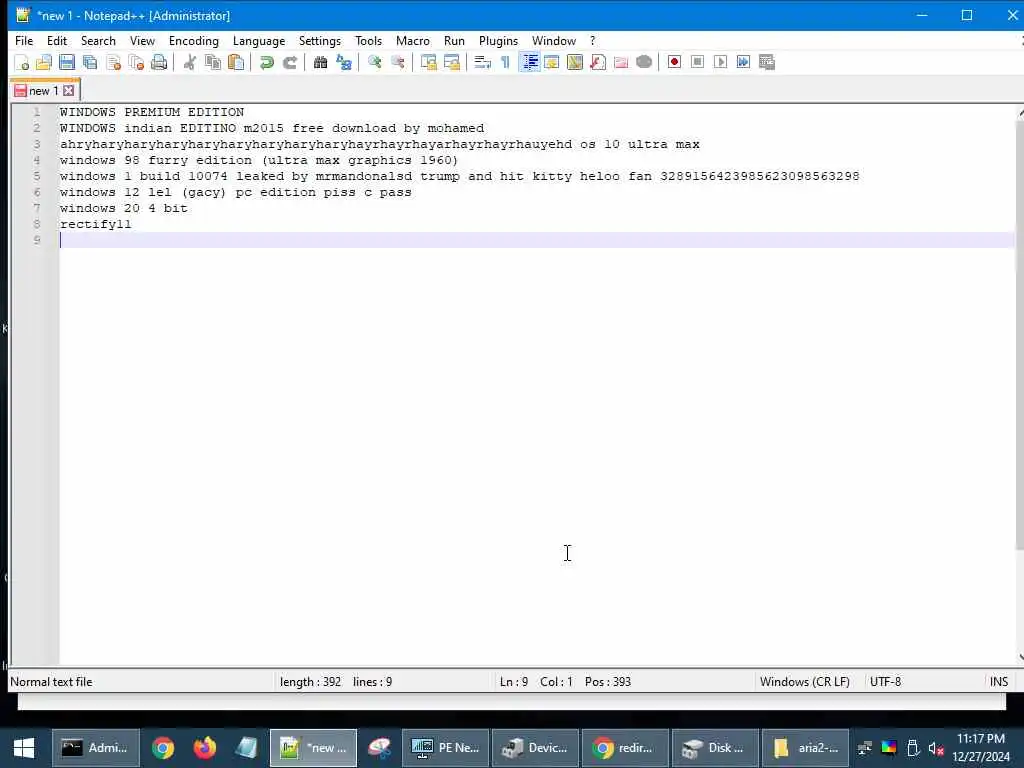The width and height of the screenshot is (1024, 768).
Task: Stop macro recording toolbar button
Action: point(697,62)
